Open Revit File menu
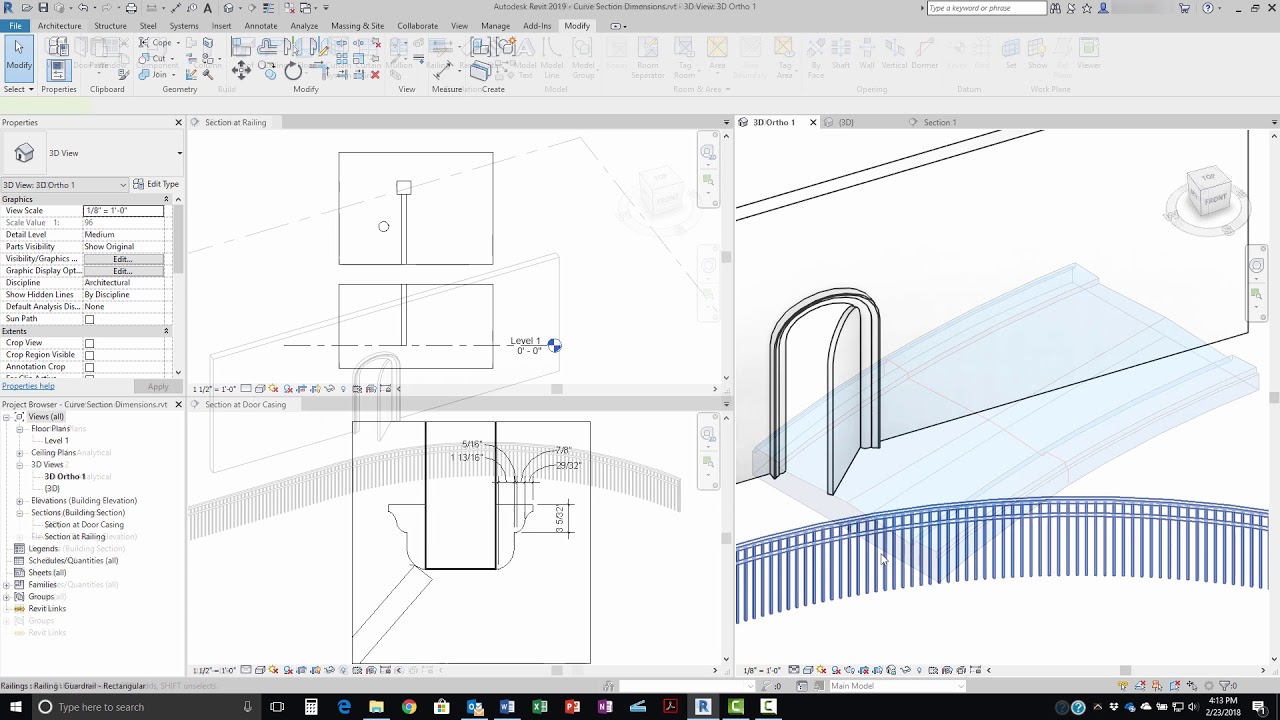The height and width of the screenshot is (720, 1280). (15, 26)
